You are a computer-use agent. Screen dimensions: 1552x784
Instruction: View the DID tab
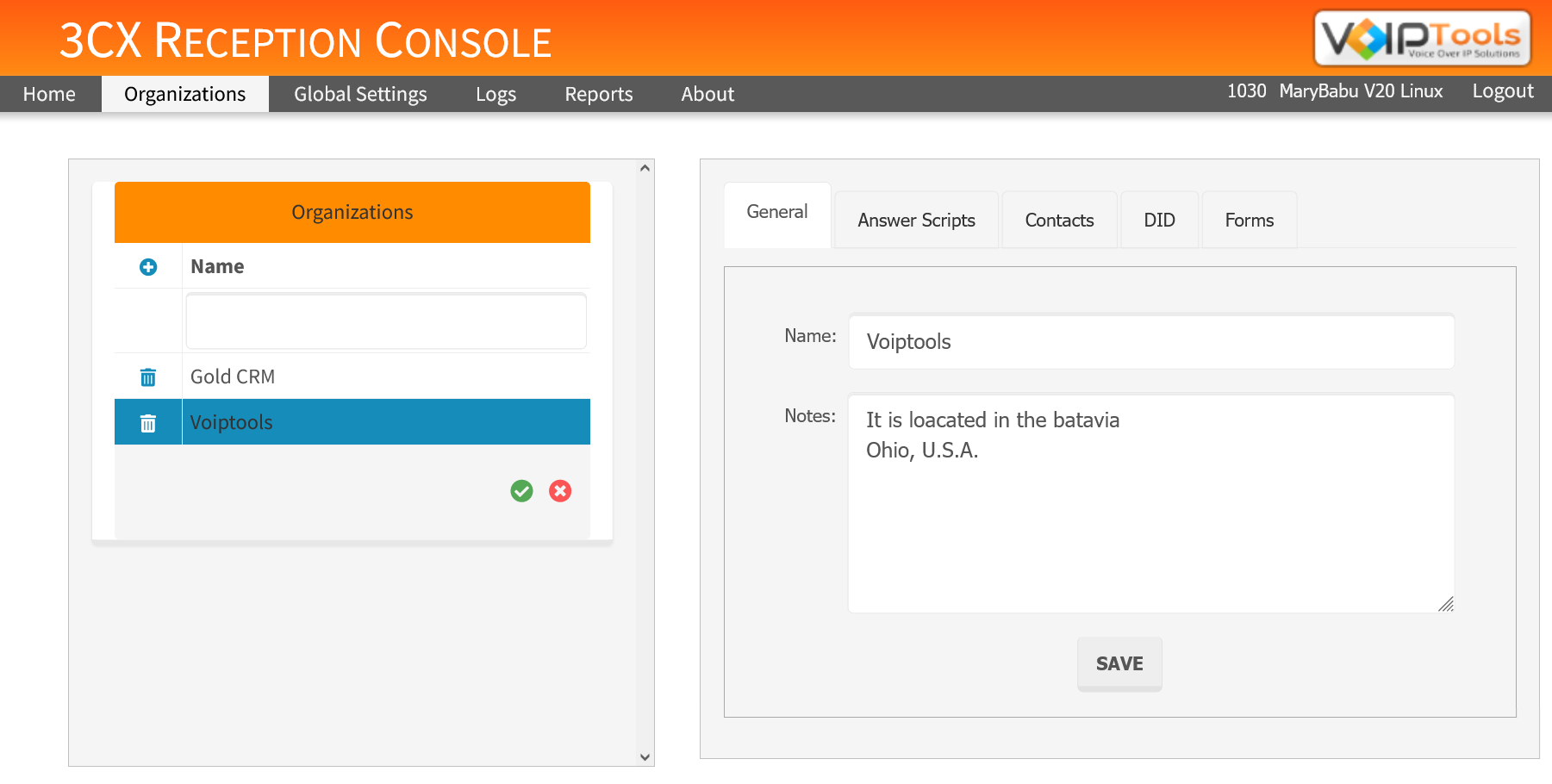pyautogui.click(x=1159, y=220)
